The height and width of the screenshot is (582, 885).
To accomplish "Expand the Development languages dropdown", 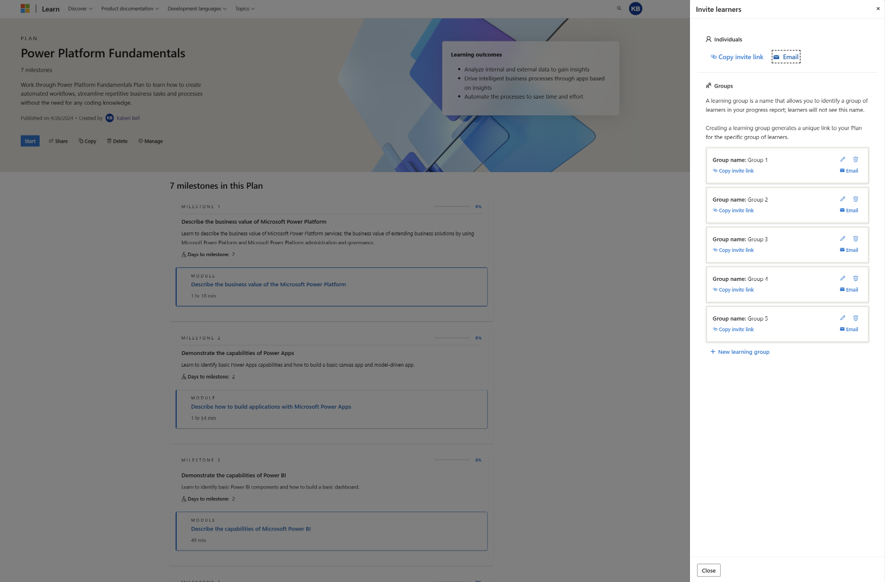I will pos(196,7).
